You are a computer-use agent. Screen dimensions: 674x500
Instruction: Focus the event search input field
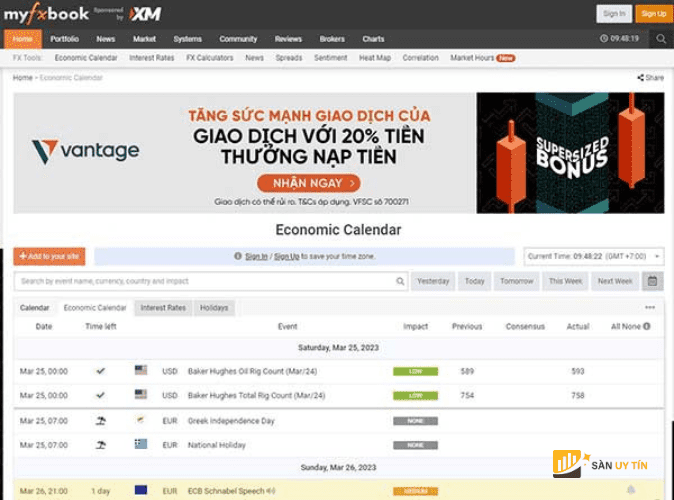(x=211, y=281)
